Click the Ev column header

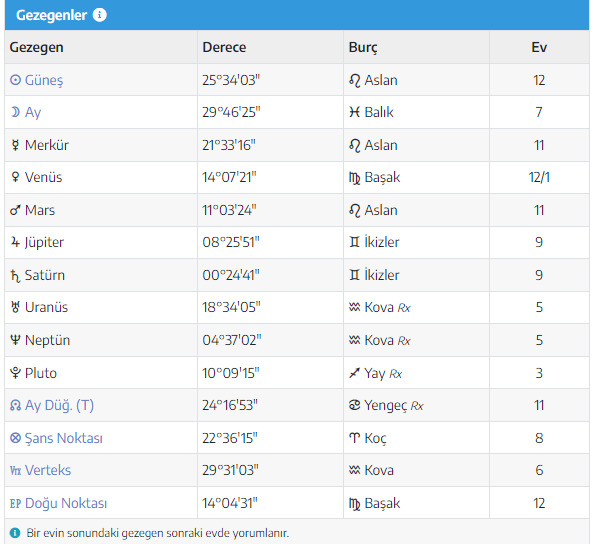click(x=539, y=47)
